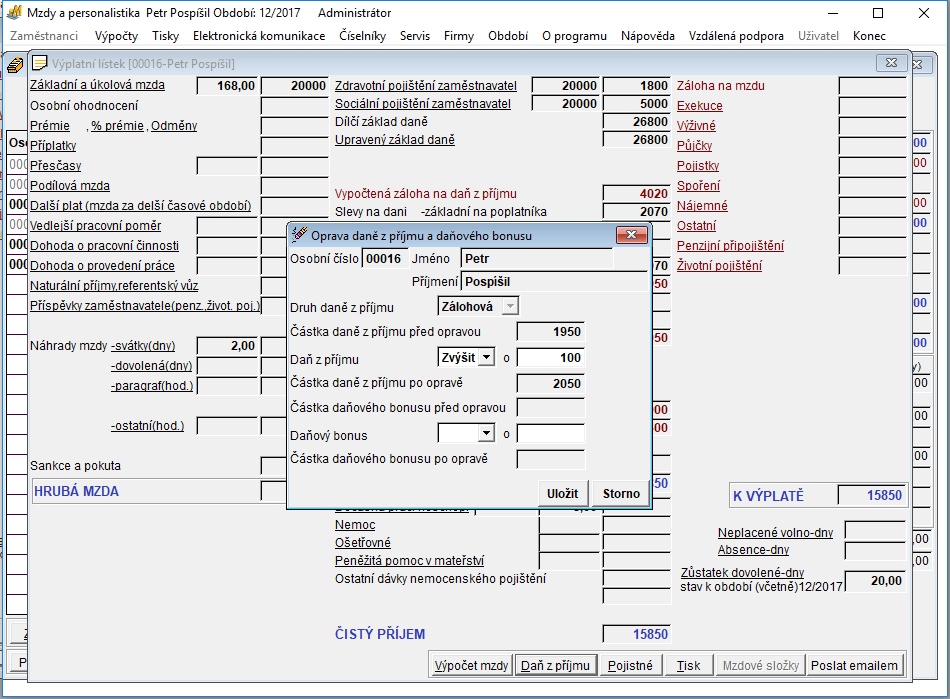
Task: Click the Uložit button
Action: [x=563, y=494]
